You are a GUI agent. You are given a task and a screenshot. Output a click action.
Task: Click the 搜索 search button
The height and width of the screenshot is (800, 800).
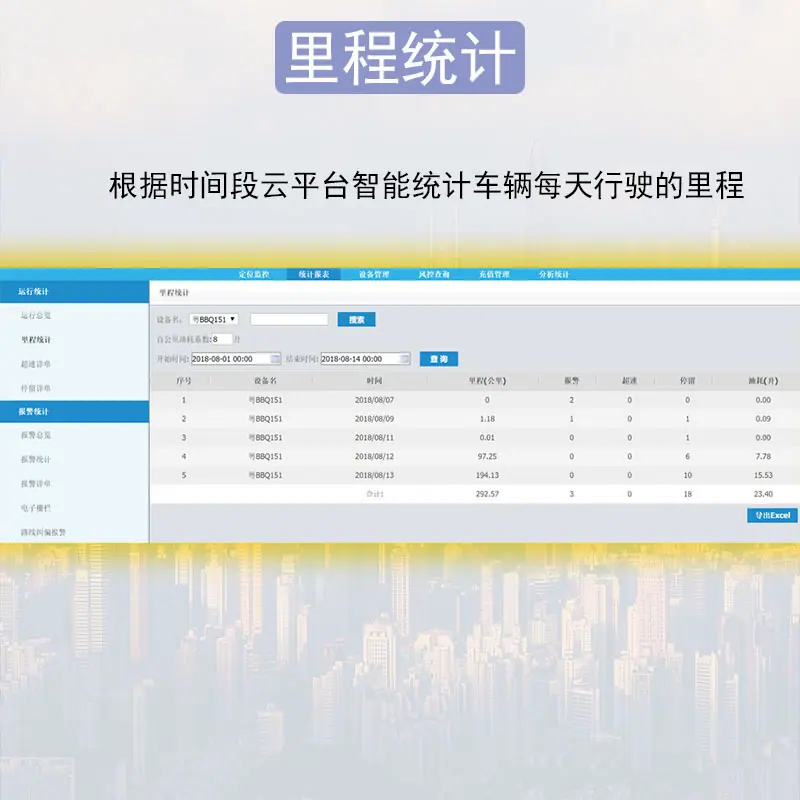(357, 319)
